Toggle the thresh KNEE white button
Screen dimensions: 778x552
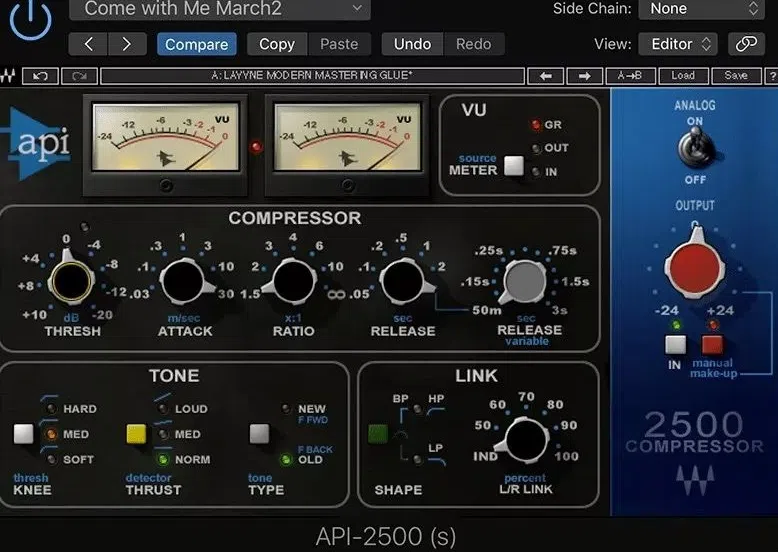point(23,433)
